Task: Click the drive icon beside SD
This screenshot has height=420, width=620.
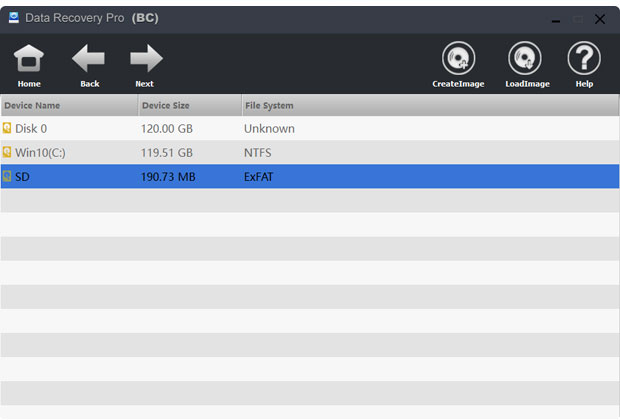Action: (x=7, y=176)
